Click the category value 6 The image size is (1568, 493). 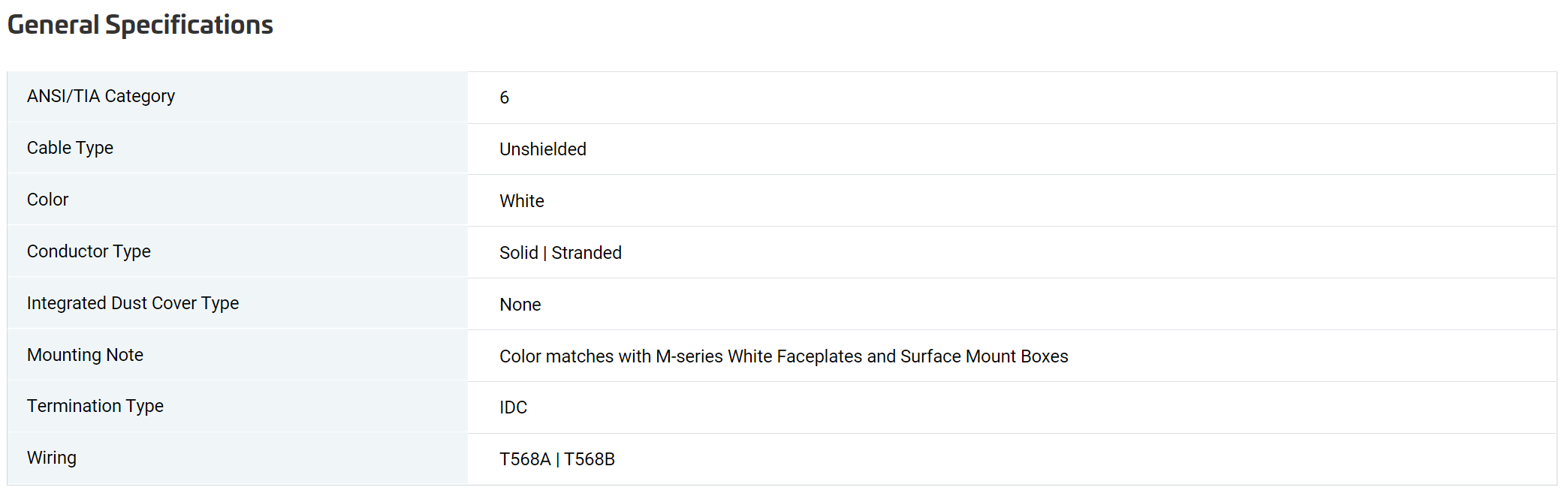pyautogui.click(x=505, y=98)
